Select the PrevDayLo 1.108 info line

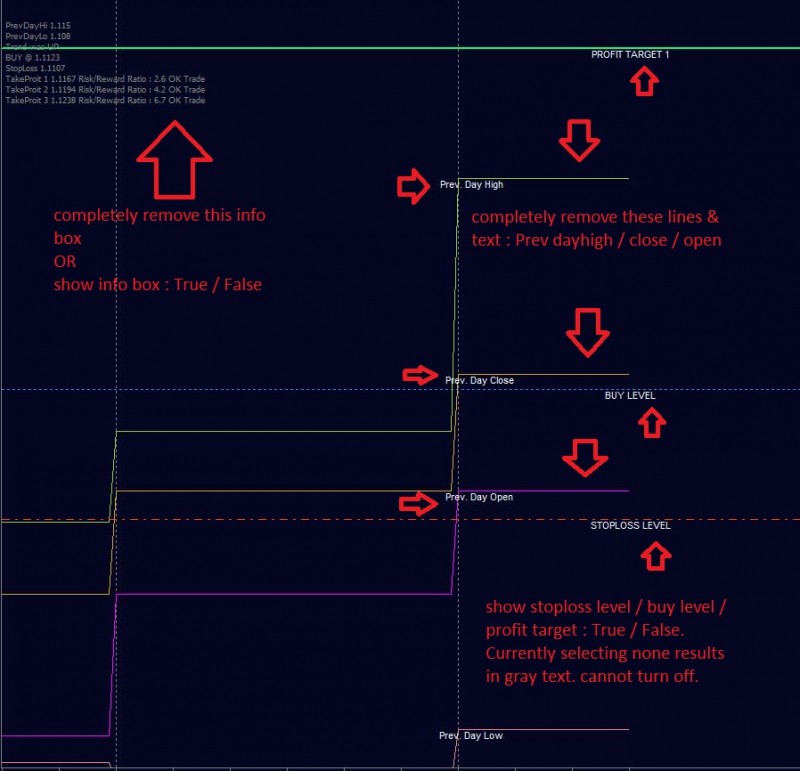(38, 36)
